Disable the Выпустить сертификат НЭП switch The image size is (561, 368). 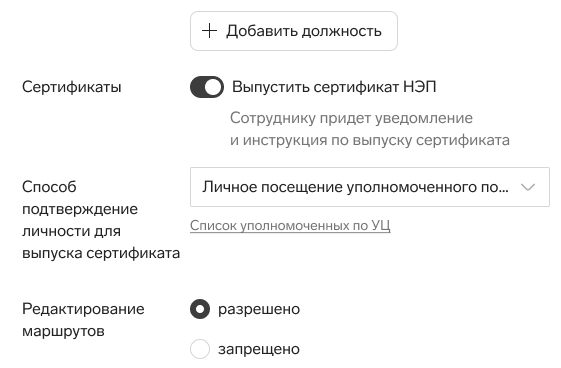coord(207,87)
